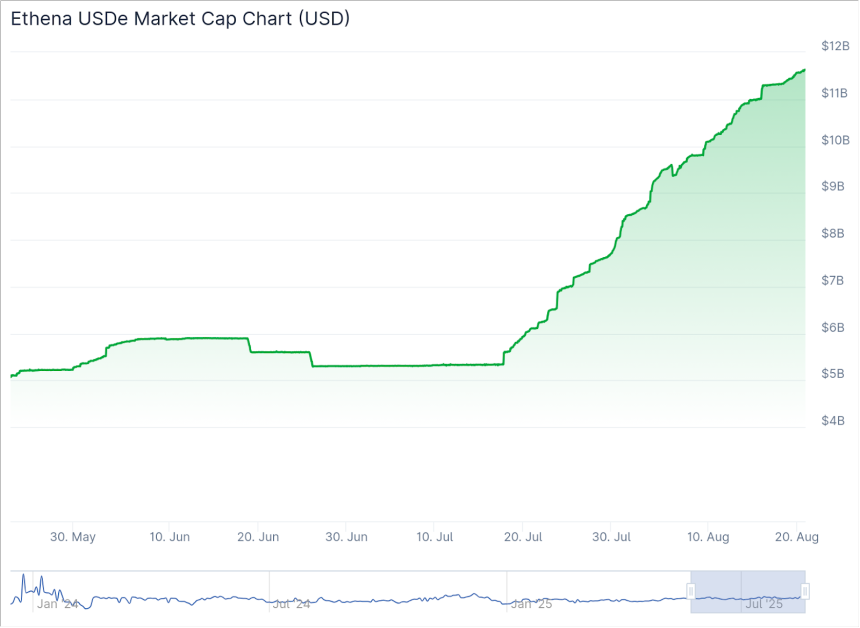860x628 pixels.
Task: Click the Ethena USDe Market Cap Chart title
Action: (x=180, y=19)
